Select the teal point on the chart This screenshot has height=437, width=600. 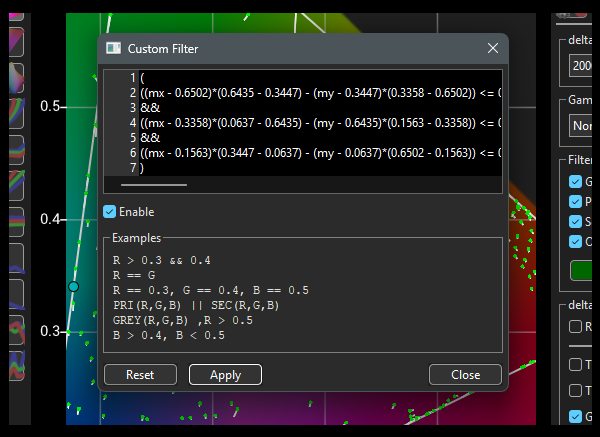tap(73, 287)
